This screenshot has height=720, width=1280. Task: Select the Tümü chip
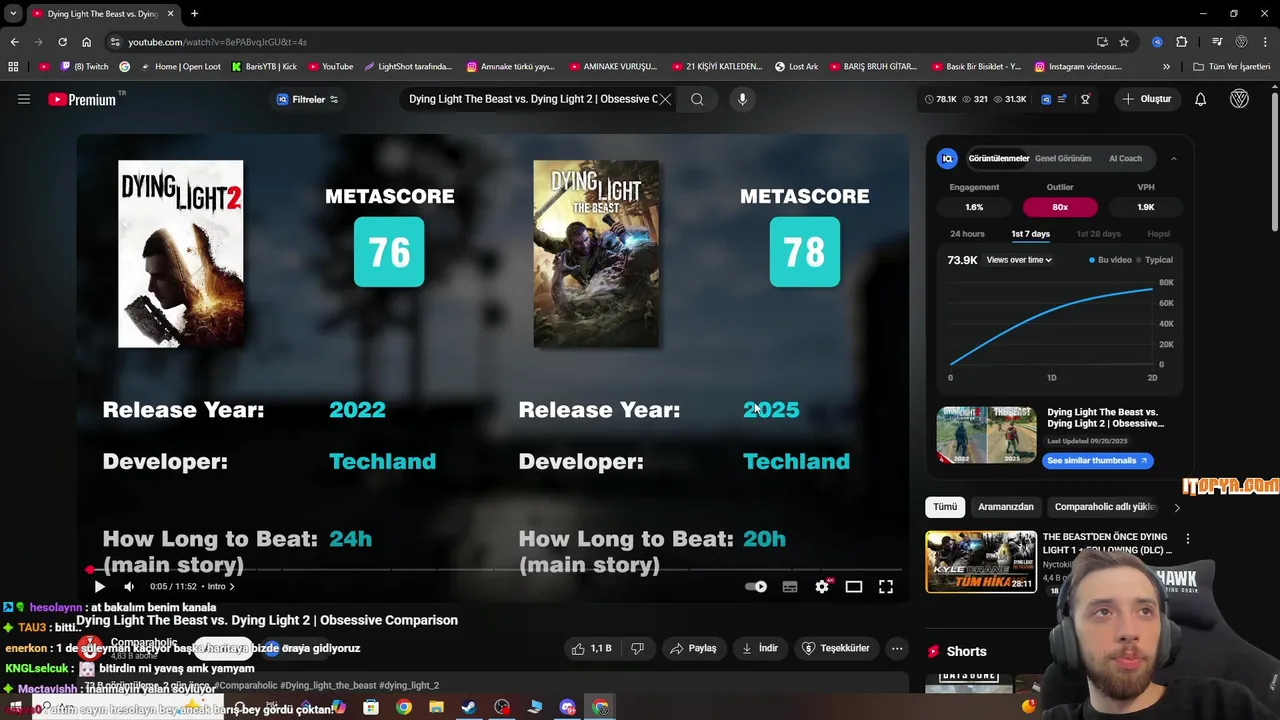point(945,507)
